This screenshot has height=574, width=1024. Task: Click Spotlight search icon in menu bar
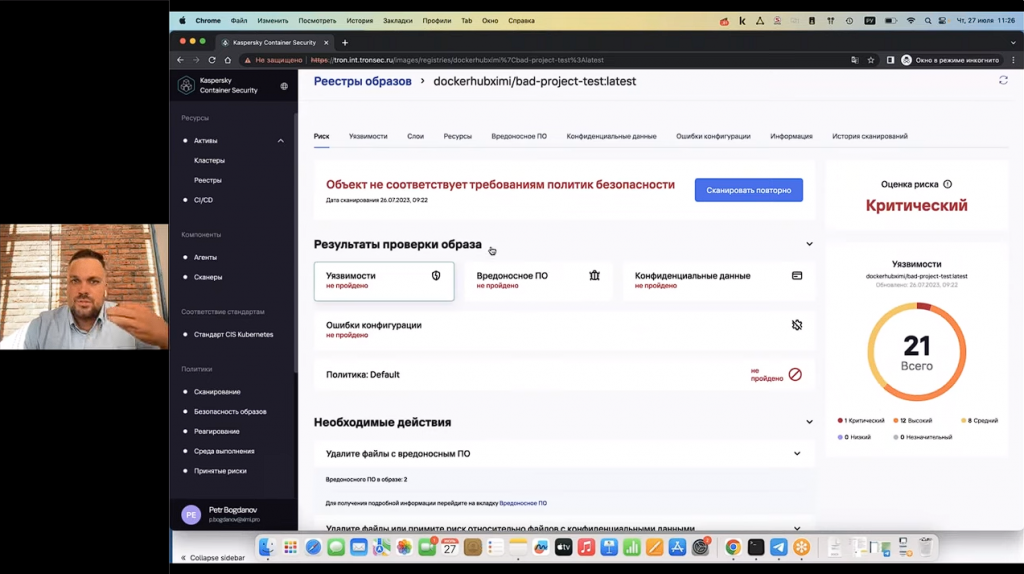pyautogui.click(x=927, y=21)
